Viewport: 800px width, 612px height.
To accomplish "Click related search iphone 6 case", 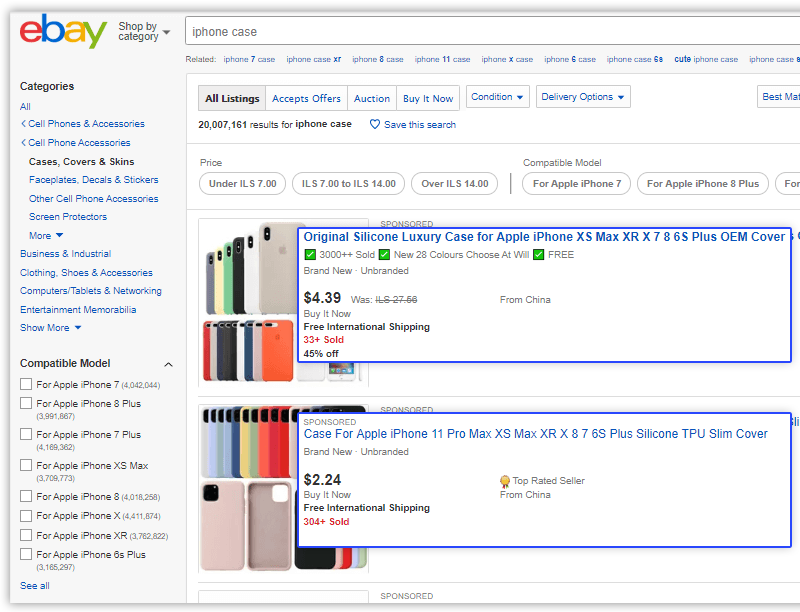I will (570, 59).
